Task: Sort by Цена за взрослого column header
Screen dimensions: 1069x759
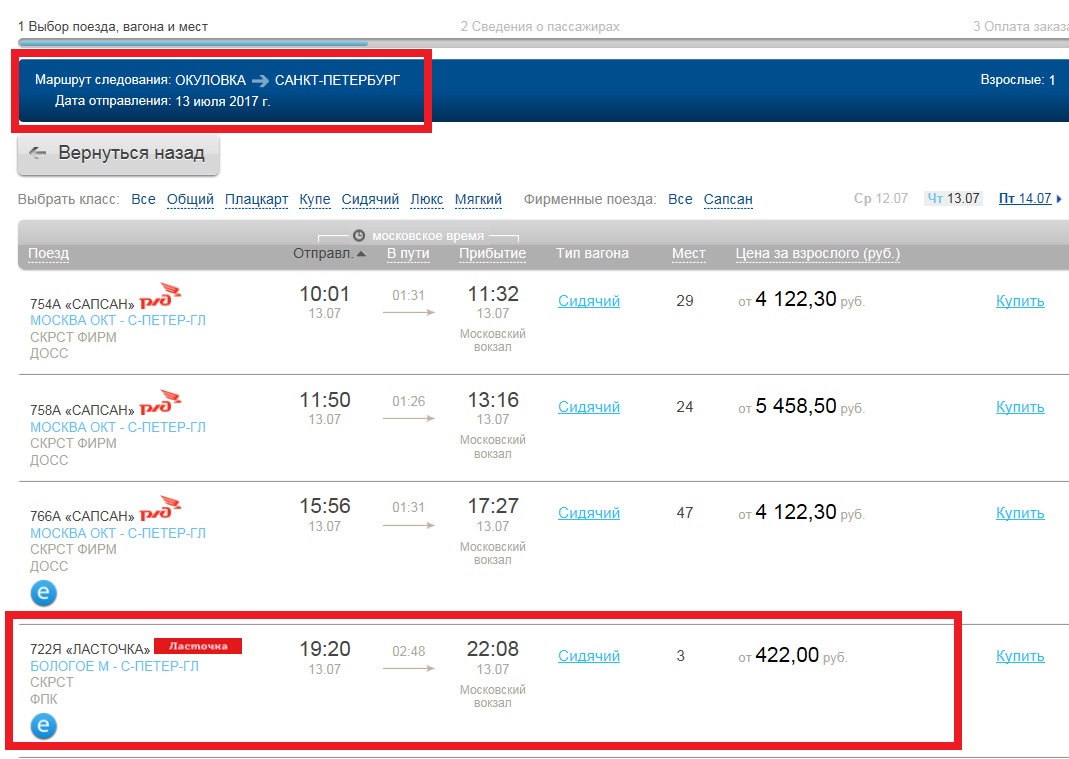Action: tap(817, 254)
